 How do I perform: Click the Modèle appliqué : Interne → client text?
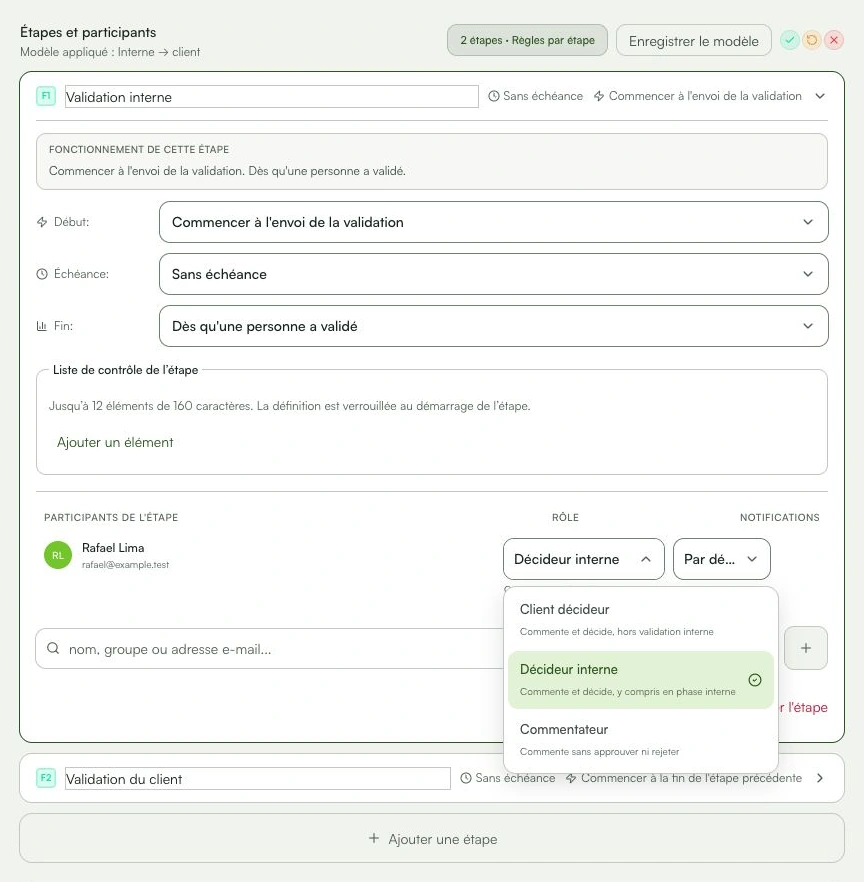coord(110,52)
